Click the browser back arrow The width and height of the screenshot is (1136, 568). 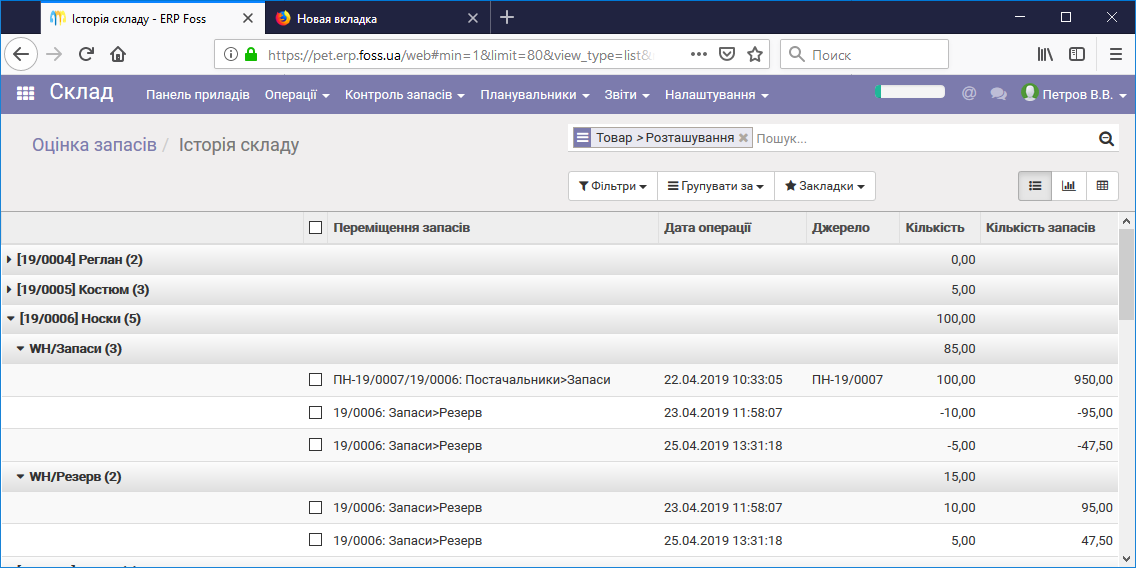pyautogui.click(x=21, y=54)
